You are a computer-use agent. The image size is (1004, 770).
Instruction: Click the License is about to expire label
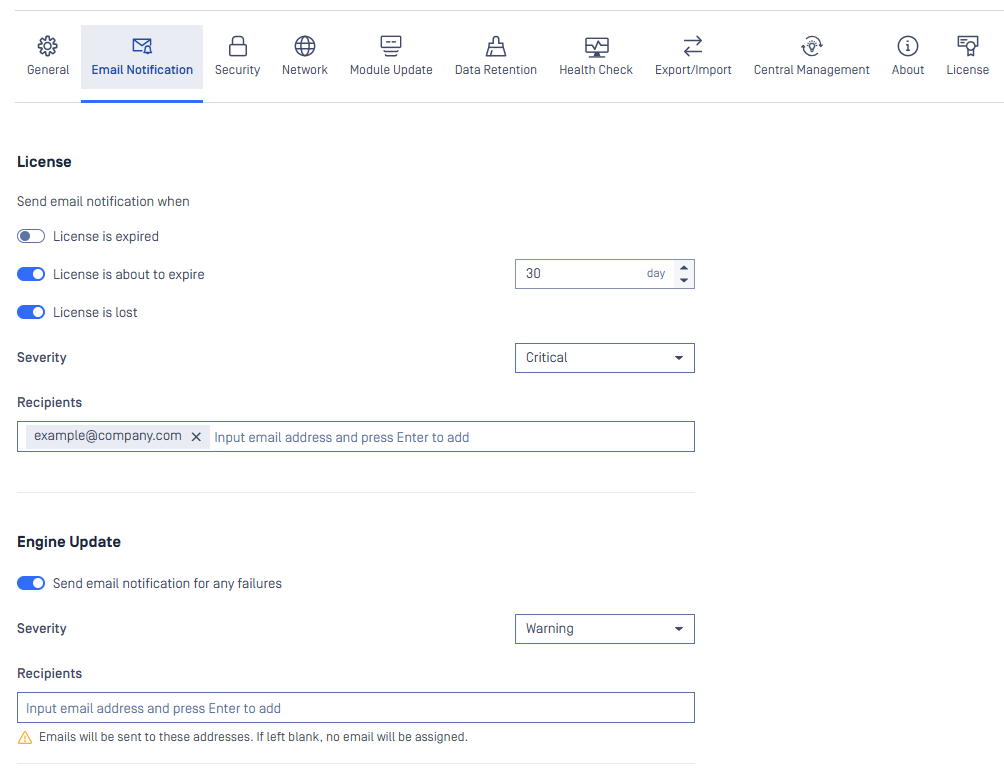(x=129, y=275)
